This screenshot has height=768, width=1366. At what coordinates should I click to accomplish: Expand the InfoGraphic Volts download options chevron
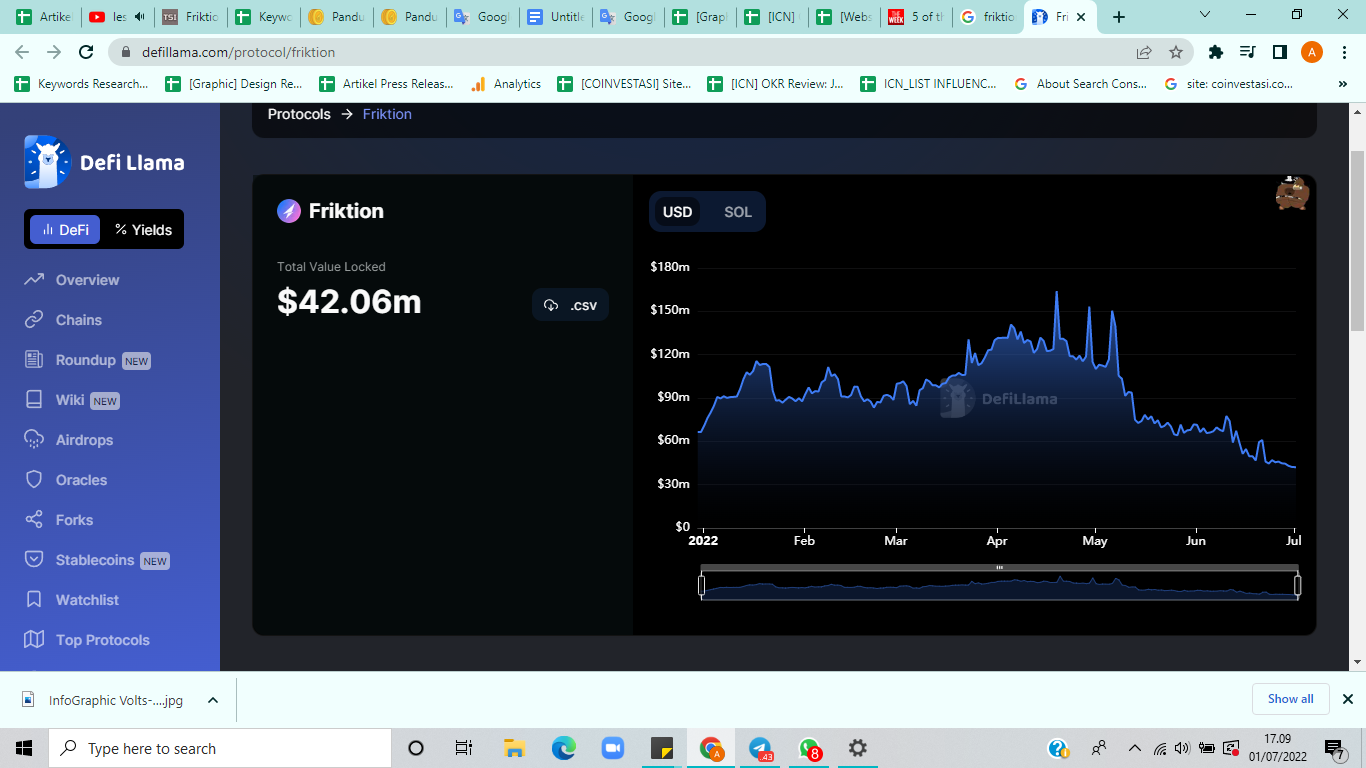pos(212,700)
